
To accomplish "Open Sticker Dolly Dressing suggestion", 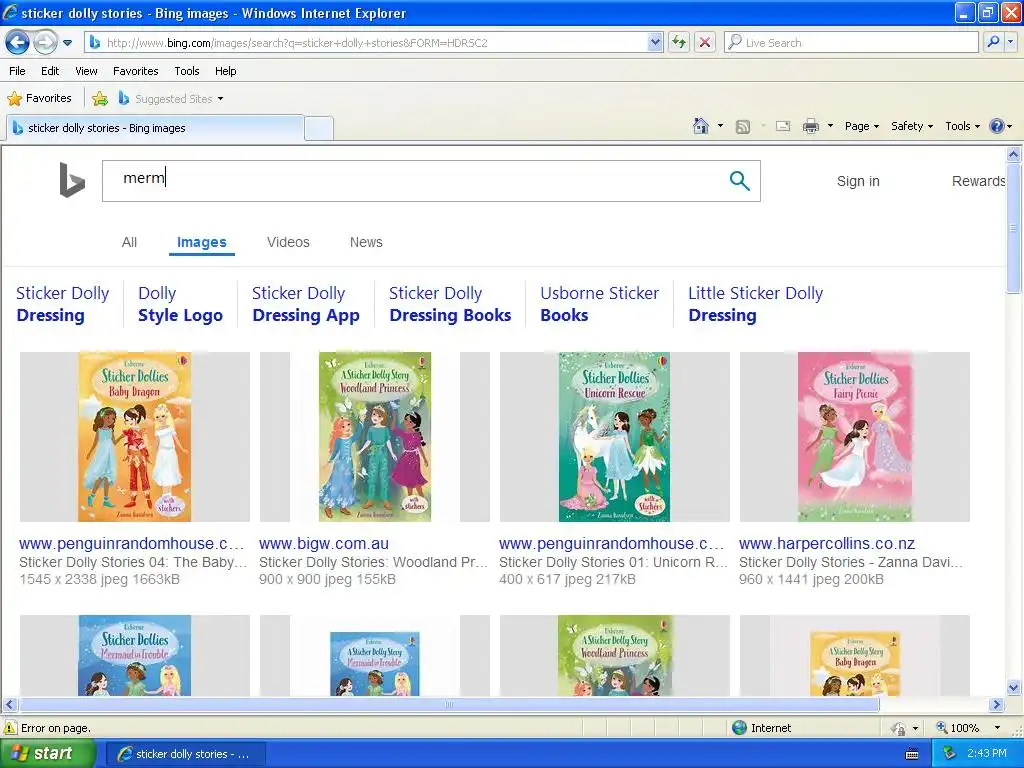I will [x=63, y=304].
